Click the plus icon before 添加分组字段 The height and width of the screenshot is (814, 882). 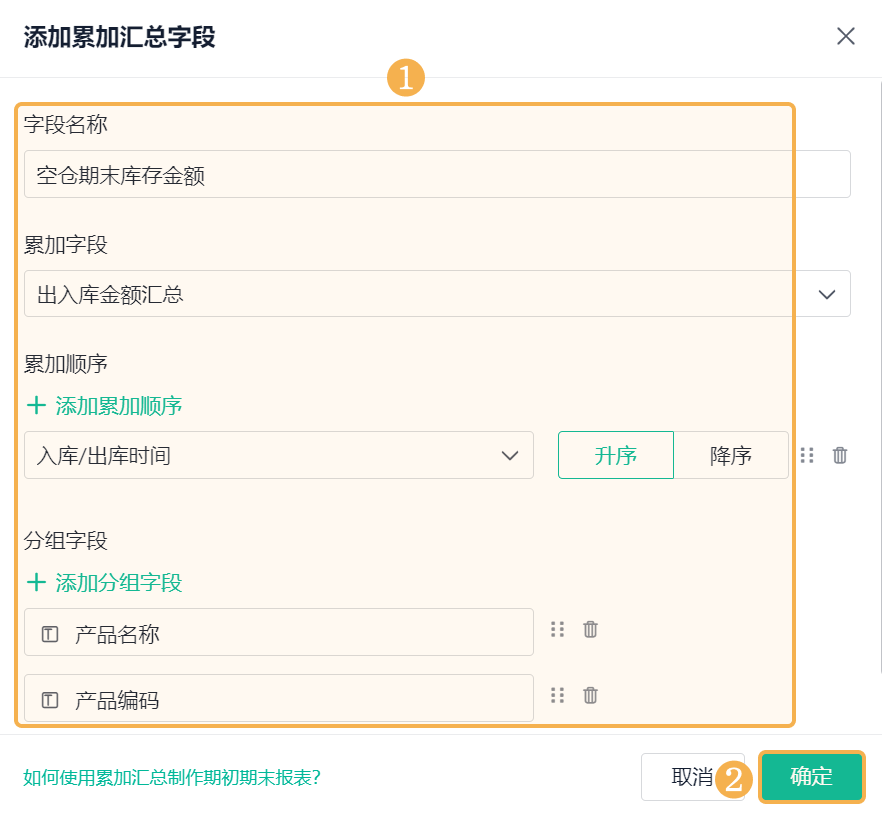point(37,582)
